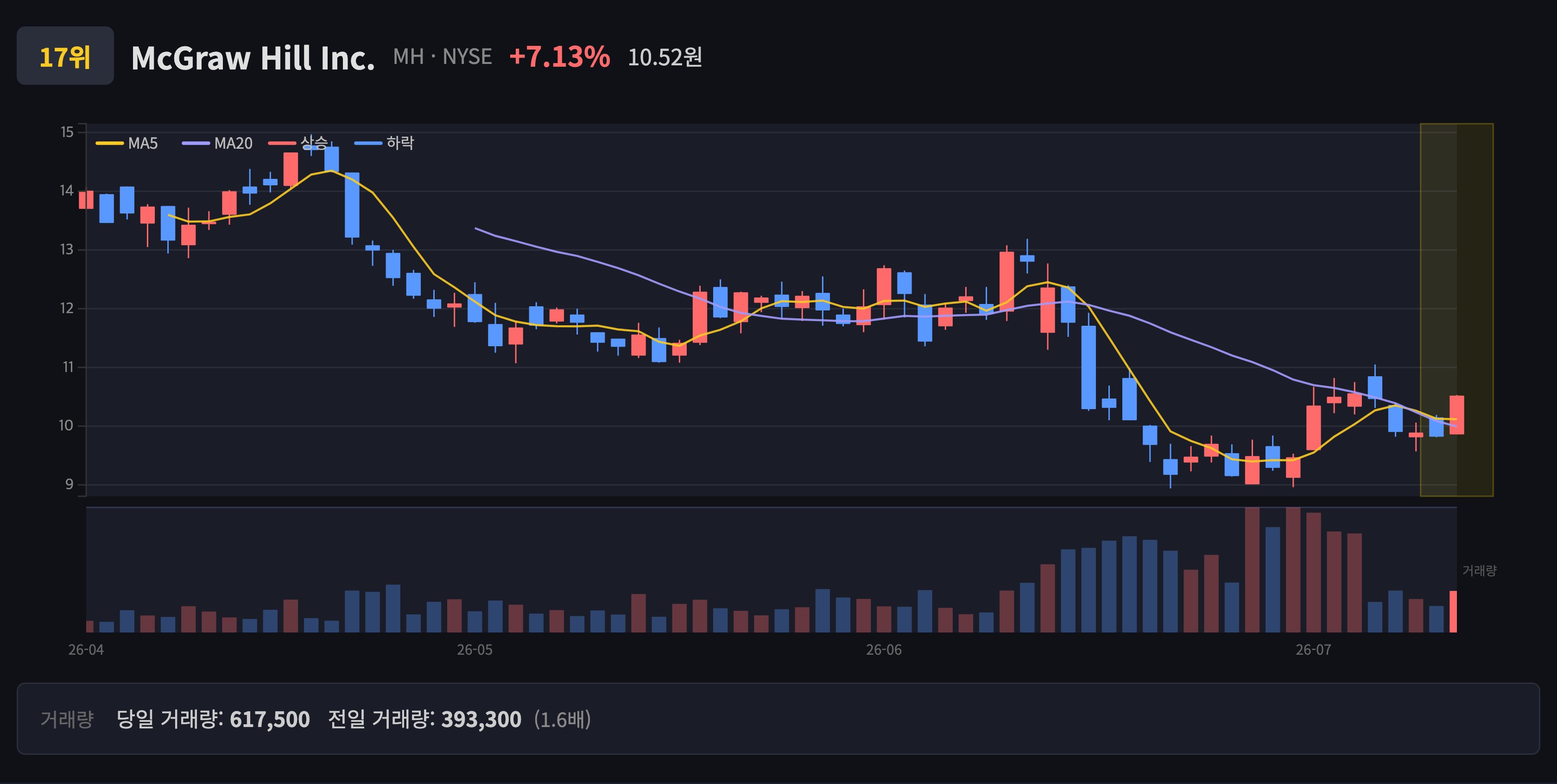Click the MH · NYSE ticker label
The width and height of the screenshot is (1557, 784).
442,57
